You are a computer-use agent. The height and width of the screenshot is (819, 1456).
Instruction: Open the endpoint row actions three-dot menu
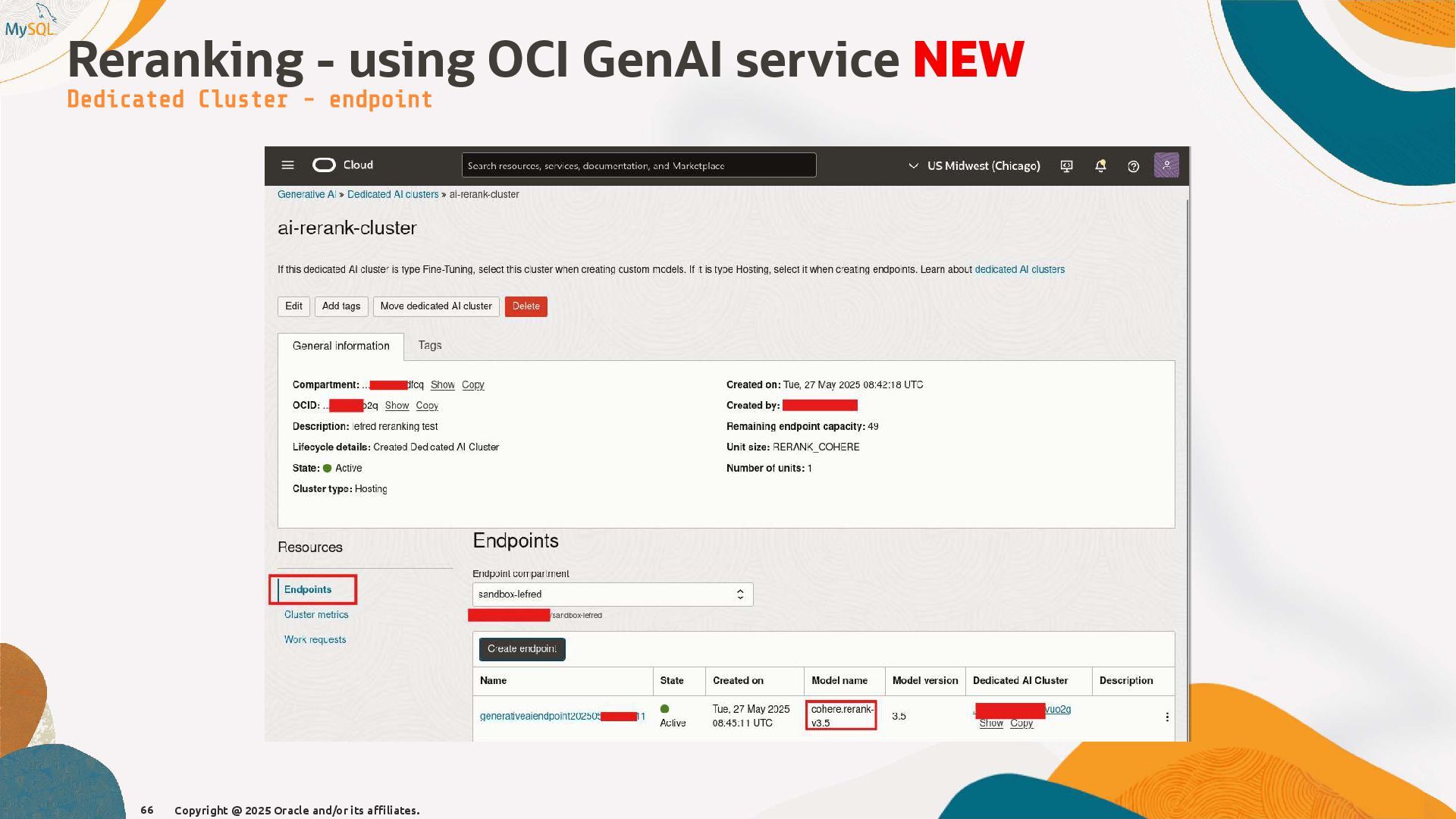coord(1166,717)
